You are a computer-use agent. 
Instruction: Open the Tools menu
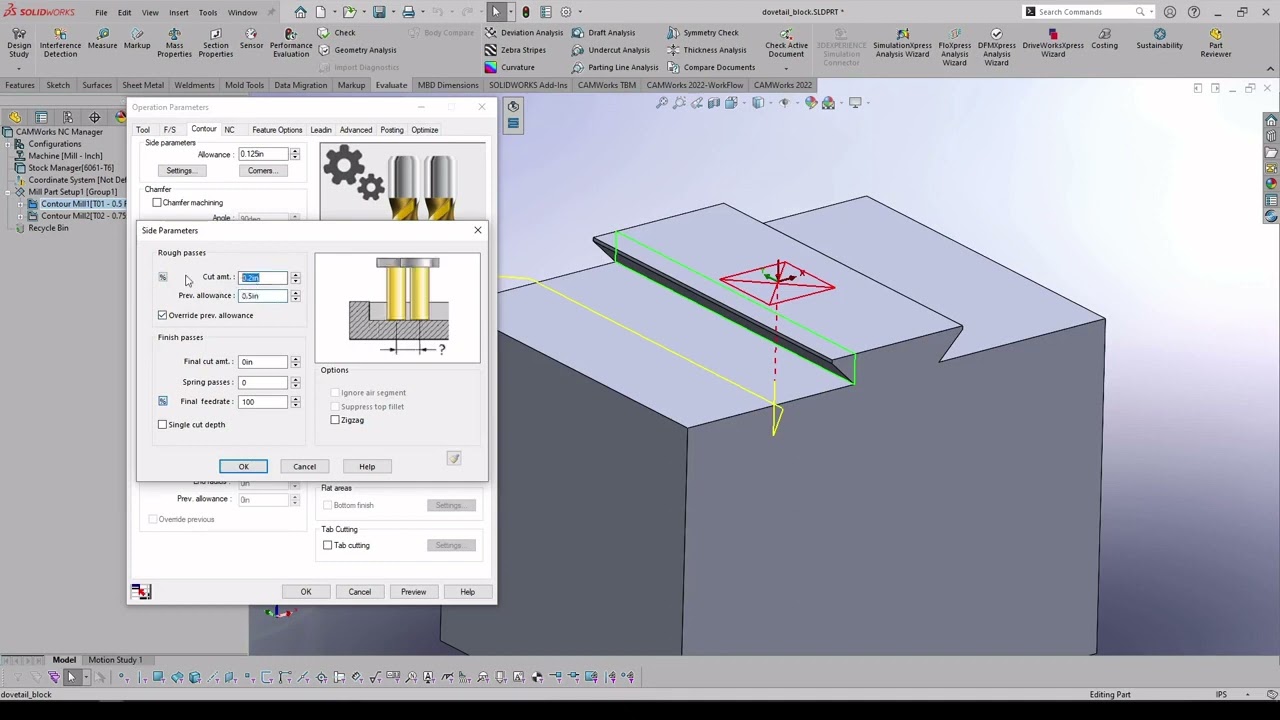coord(208,12)
